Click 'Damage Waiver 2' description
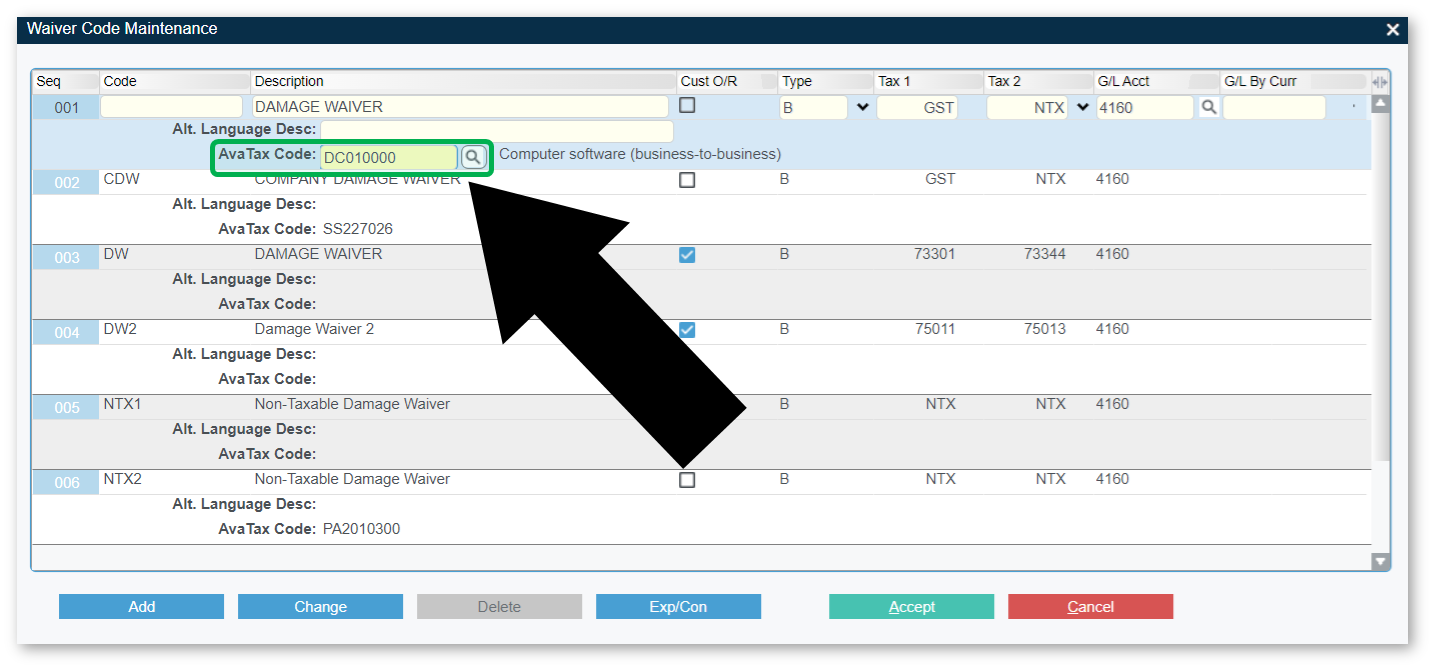 [x=314, y=329]
